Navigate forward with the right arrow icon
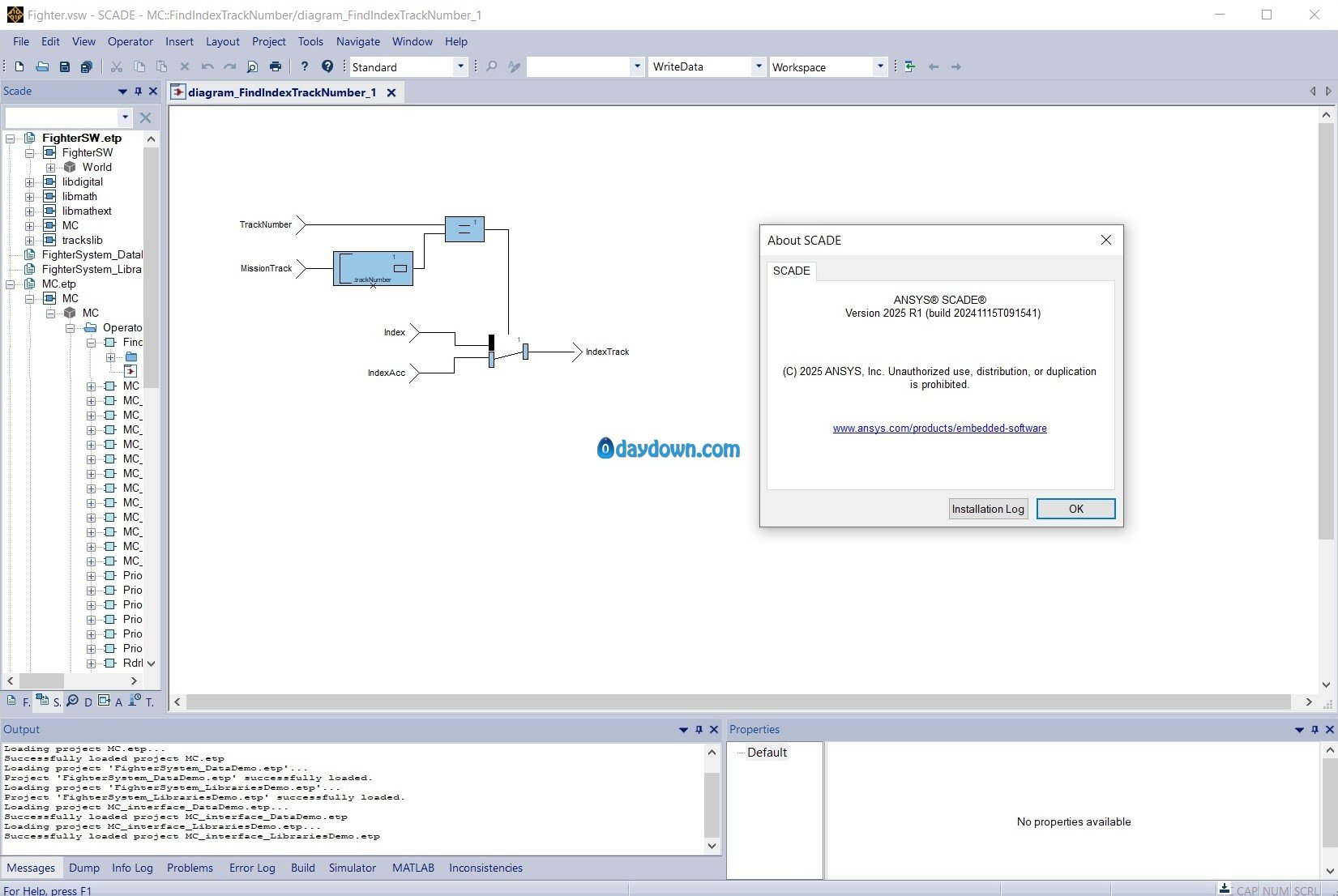This screenshot has height=896, width=1338. click(x=955, y=67)
